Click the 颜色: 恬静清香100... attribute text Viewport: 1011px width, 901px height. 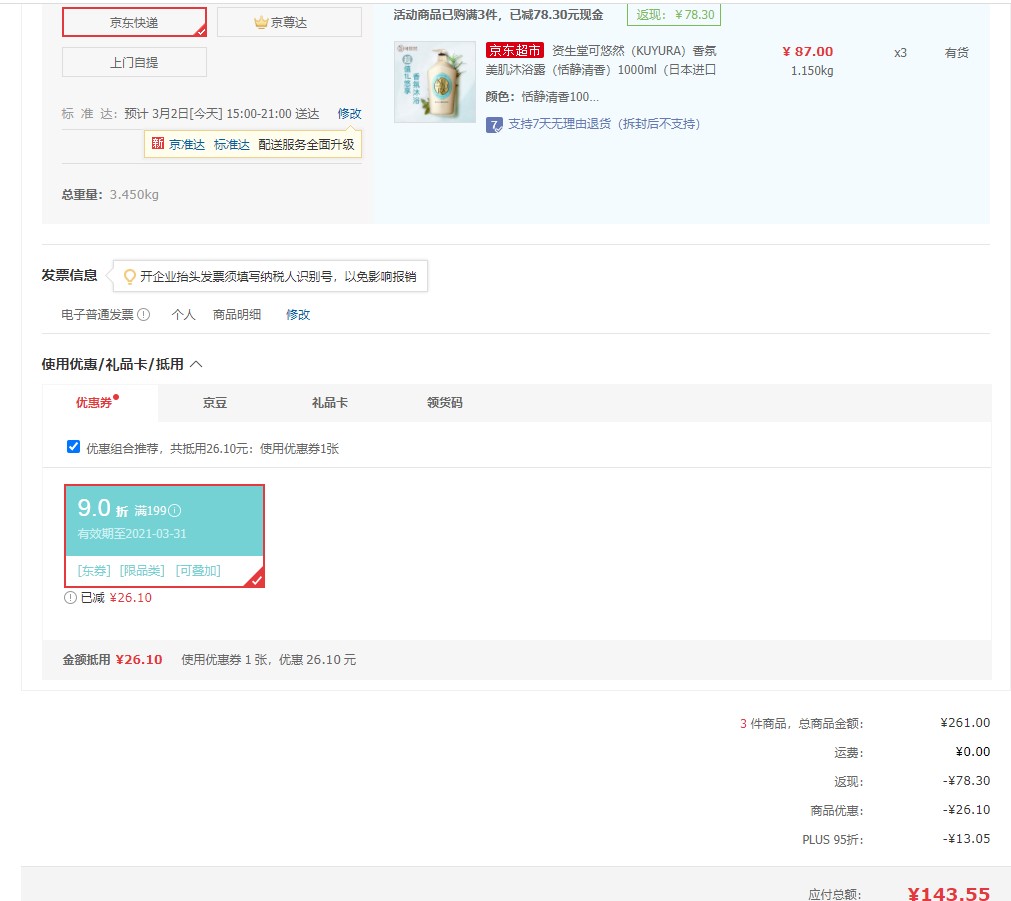(x=542, y=97)
